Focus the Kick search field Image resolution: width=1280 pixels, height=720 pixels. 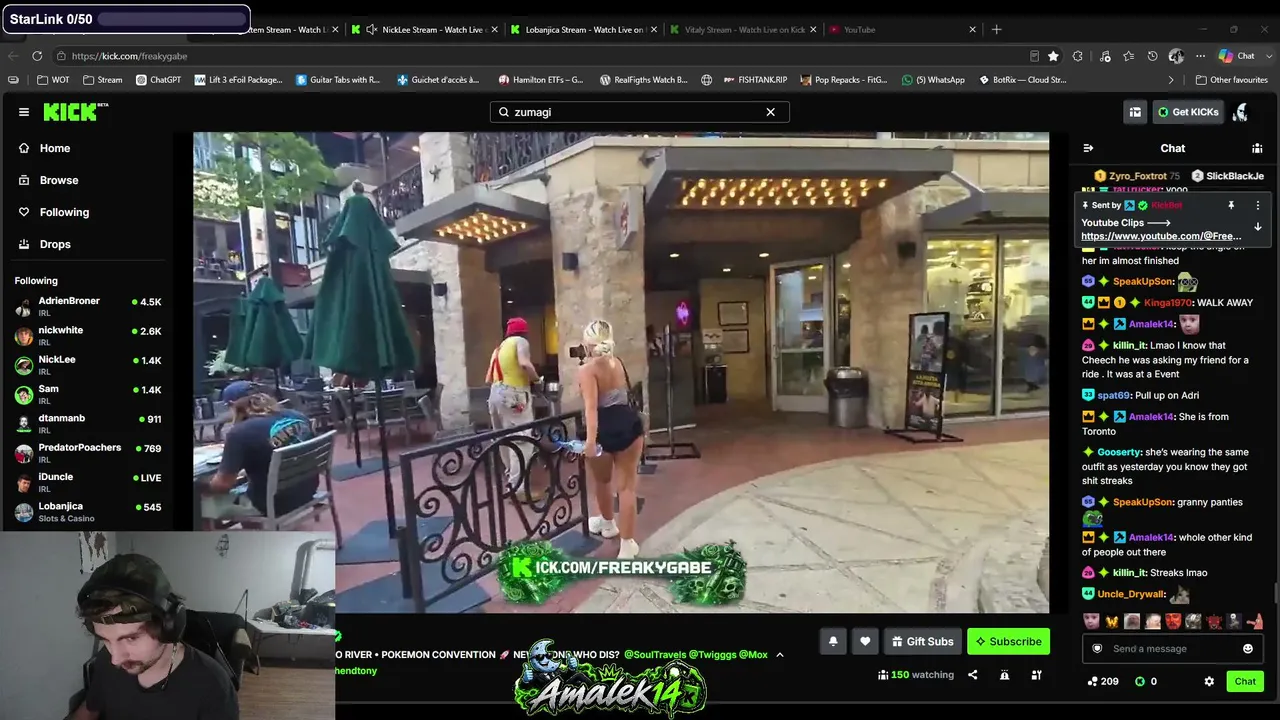pos(639,112)
